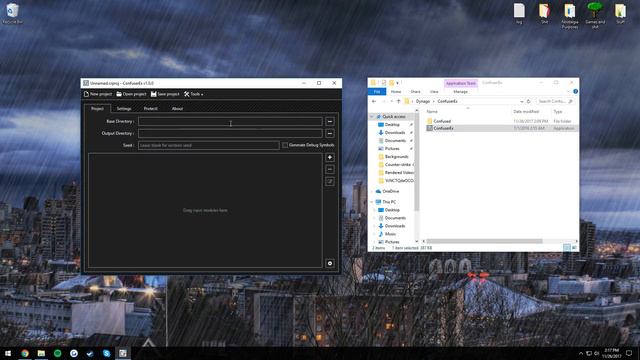Viewport: 640px width, 360px height.
Task: Click the drag input modules area
Action: click(205, 211)
